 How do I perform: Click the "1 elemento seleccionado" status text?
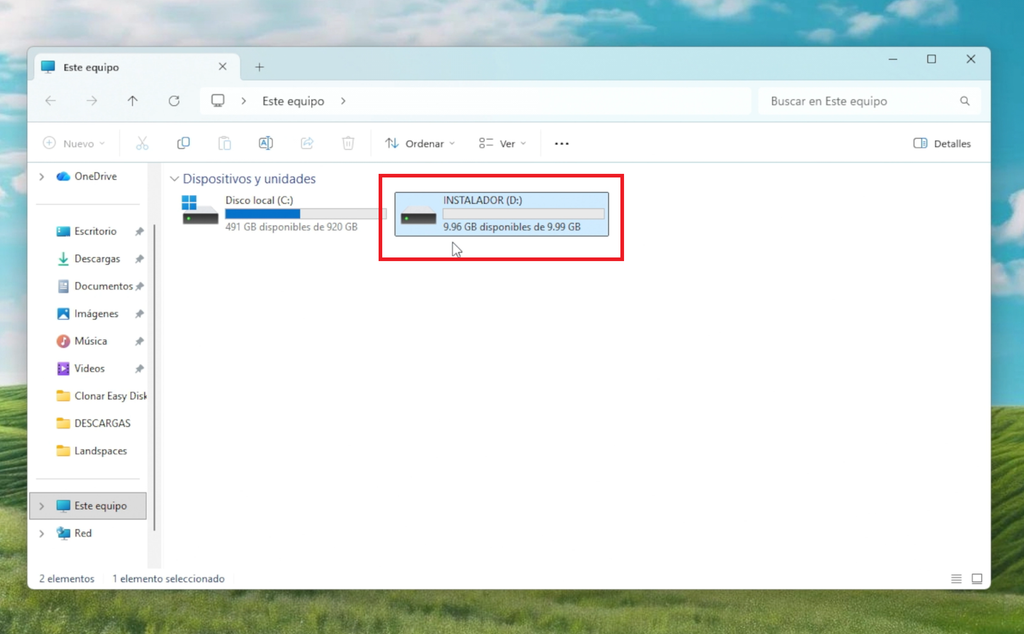tap(168, 579)
